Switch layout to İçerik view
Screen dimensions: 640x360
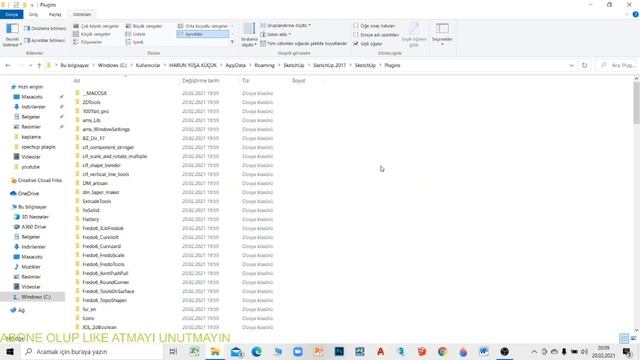click(135, 42)
